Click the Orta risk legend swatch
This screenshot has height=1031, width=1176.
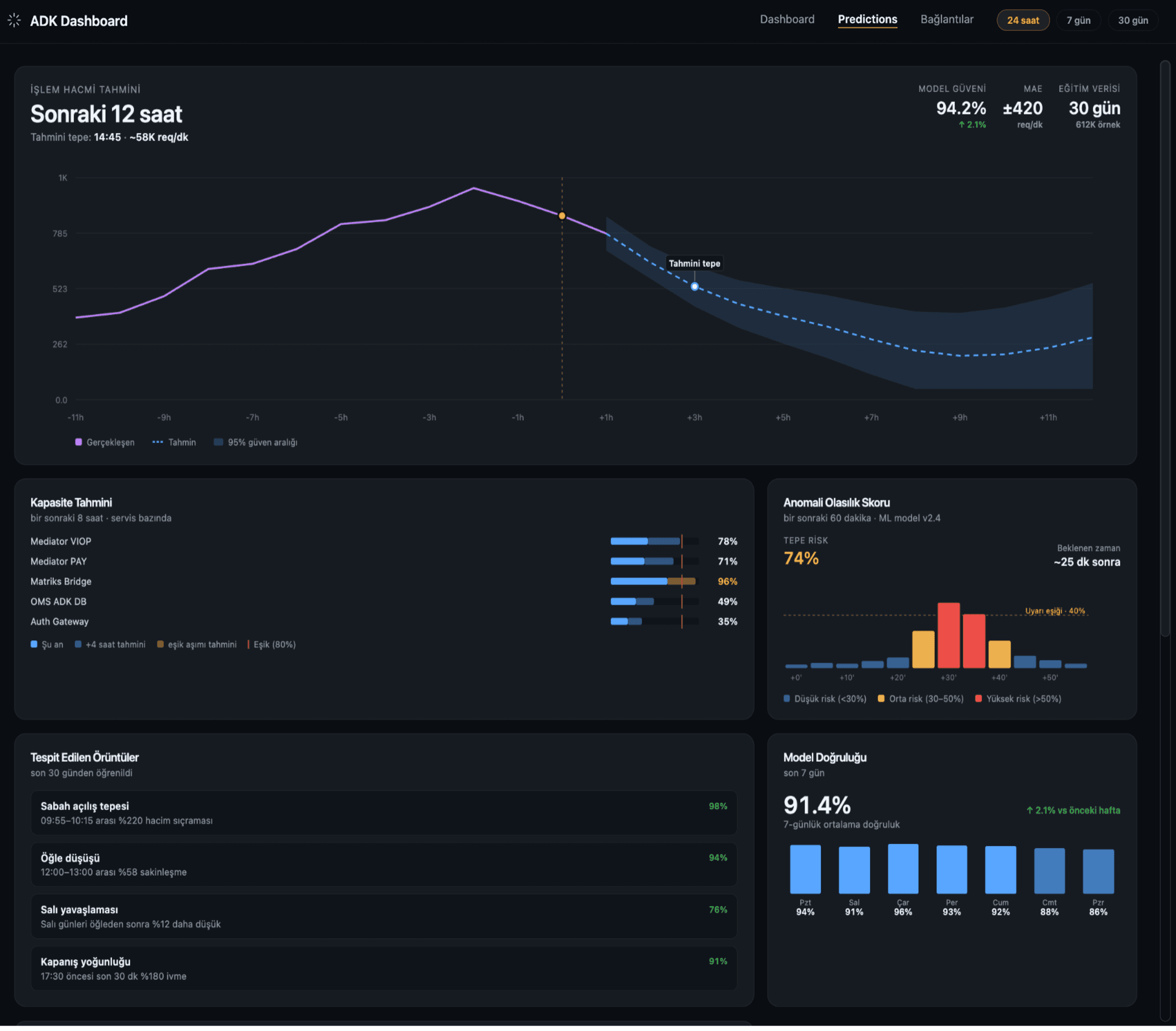click(881, 698)
